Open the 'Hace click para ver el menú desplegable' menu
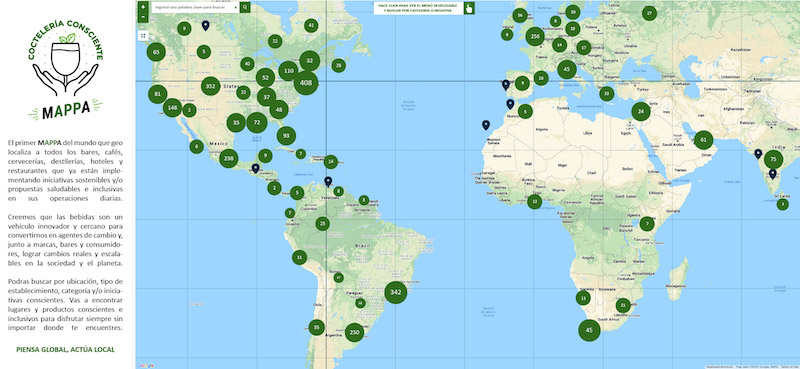 tap(418, 8)
